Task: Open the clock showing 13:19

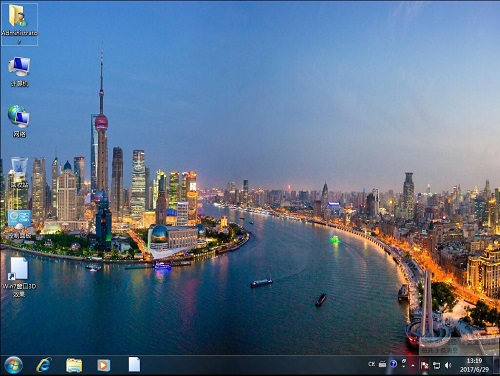Action: (x=474, y=365)
